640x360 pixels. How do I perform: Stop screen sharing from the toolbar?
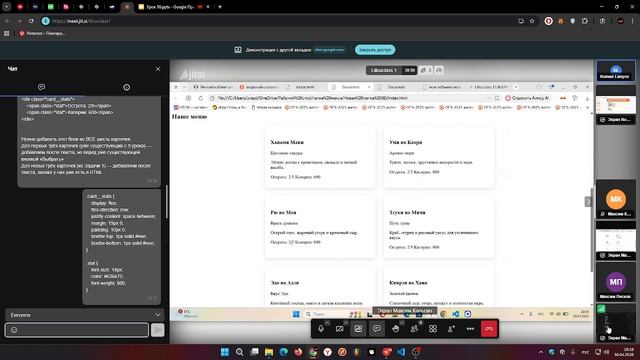[358, 329]
